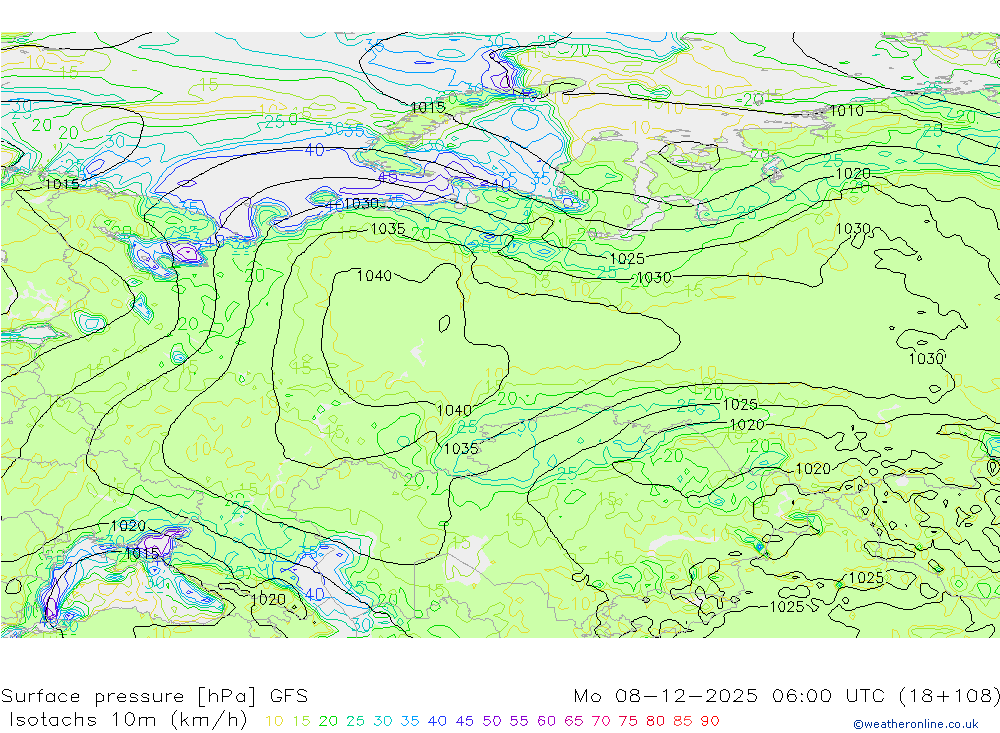Select the blue 40 value in isotach legend

point(438,722)
